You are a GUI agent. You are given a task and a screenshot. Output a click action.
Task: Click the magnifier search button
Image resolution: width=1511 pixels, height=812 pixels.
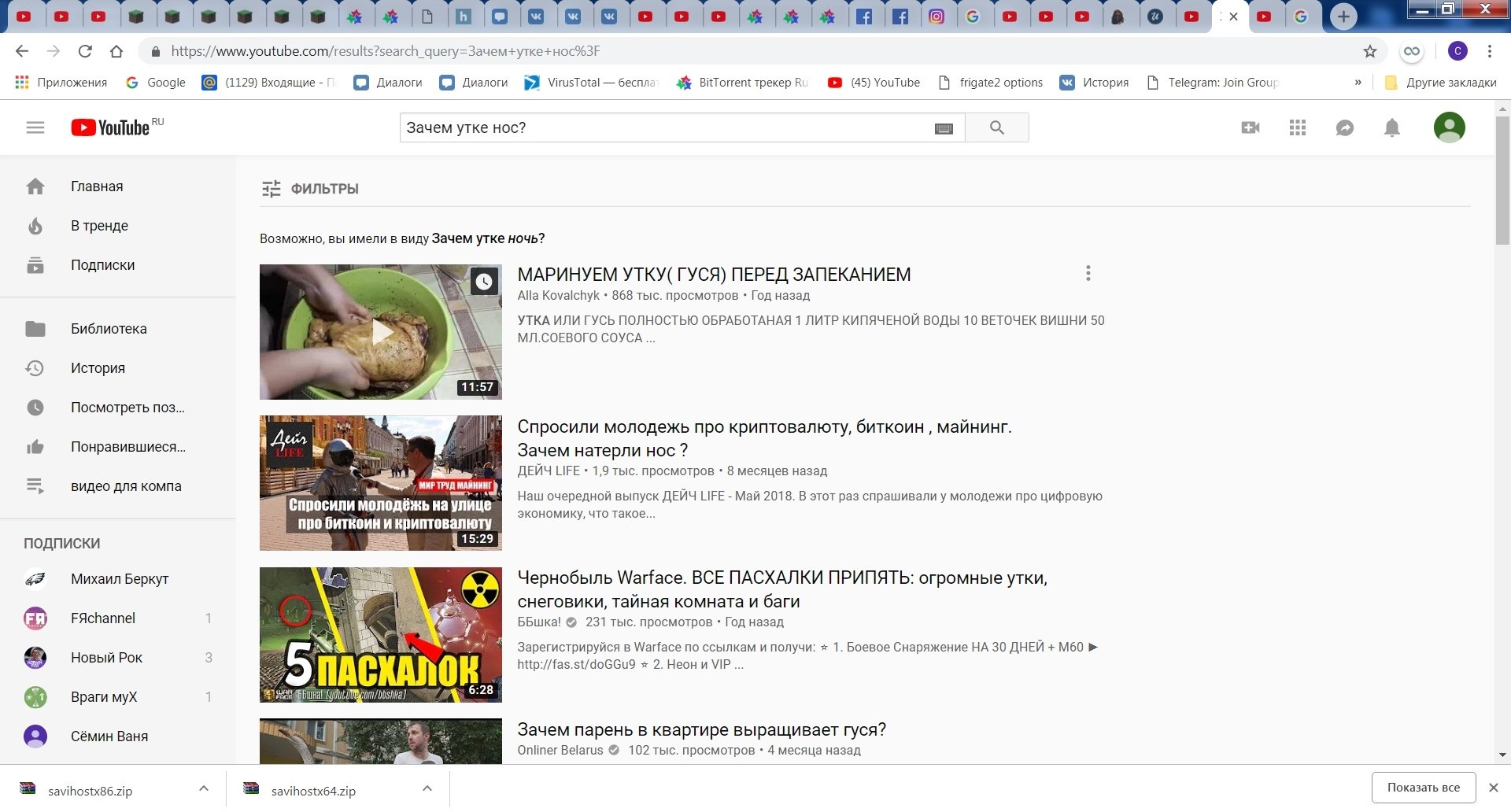[997, 127]
